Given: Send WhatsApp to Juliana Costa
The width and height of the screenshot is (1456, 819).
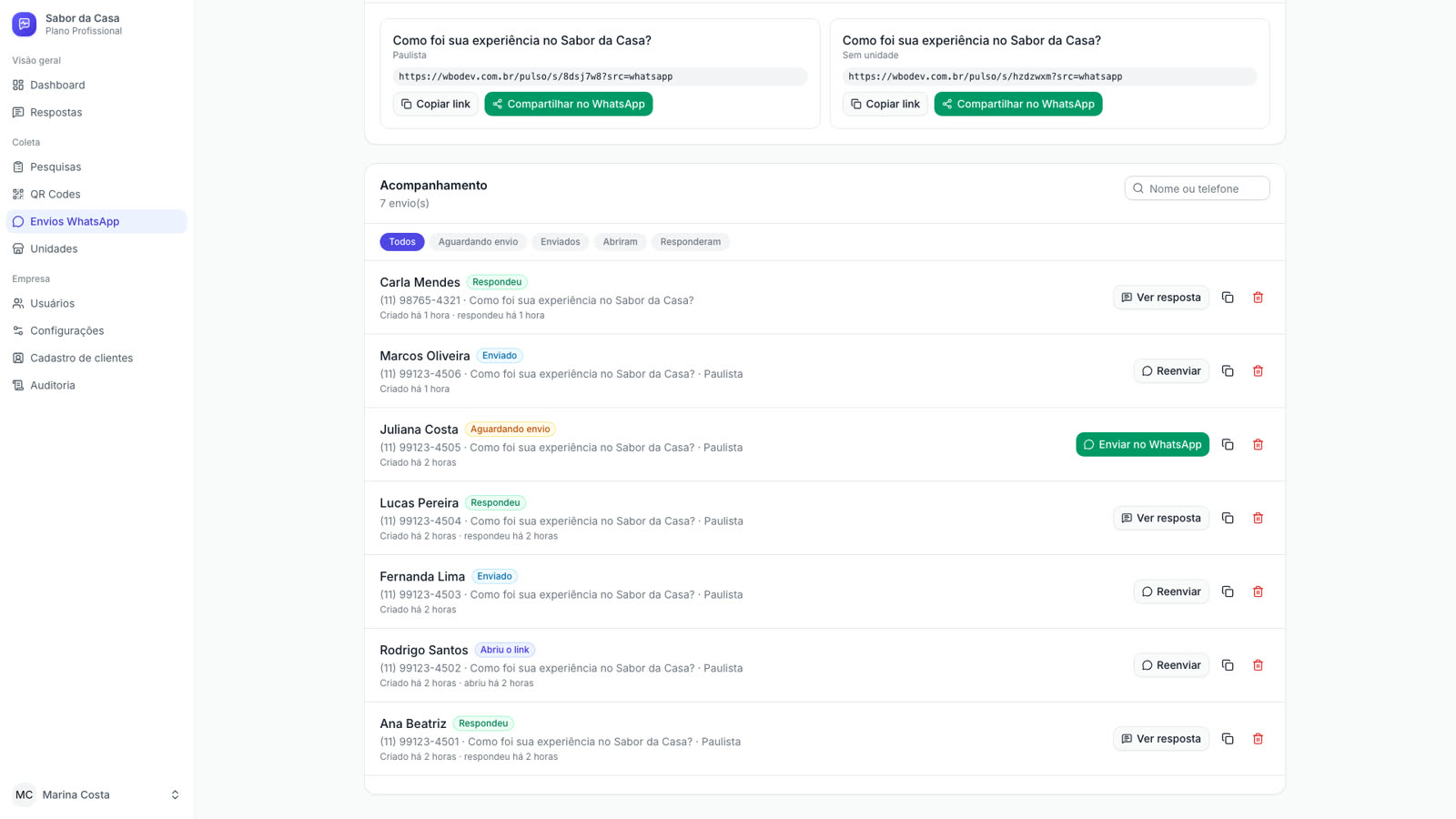Looking at the screenshot, I should [x=1142, y=444].
